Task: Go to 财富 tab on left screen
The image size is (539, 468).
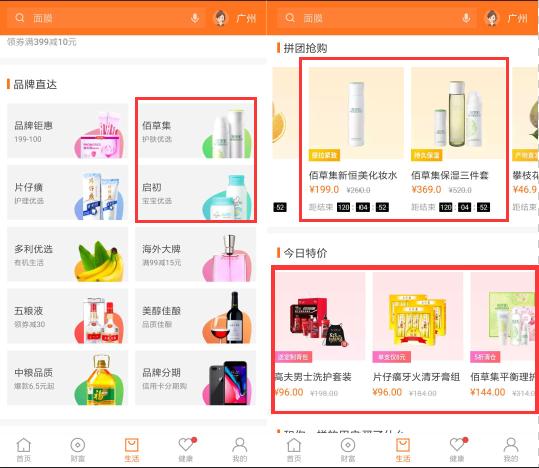Action: (x=78, y=450)
